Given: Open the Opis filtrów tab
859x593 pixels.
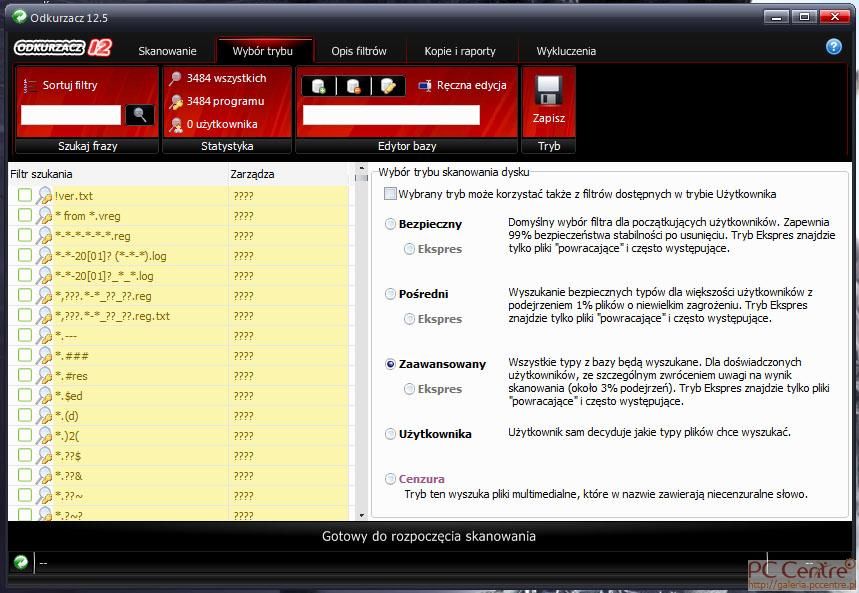Looking at the screenshot, I should (x=359, y=51).
